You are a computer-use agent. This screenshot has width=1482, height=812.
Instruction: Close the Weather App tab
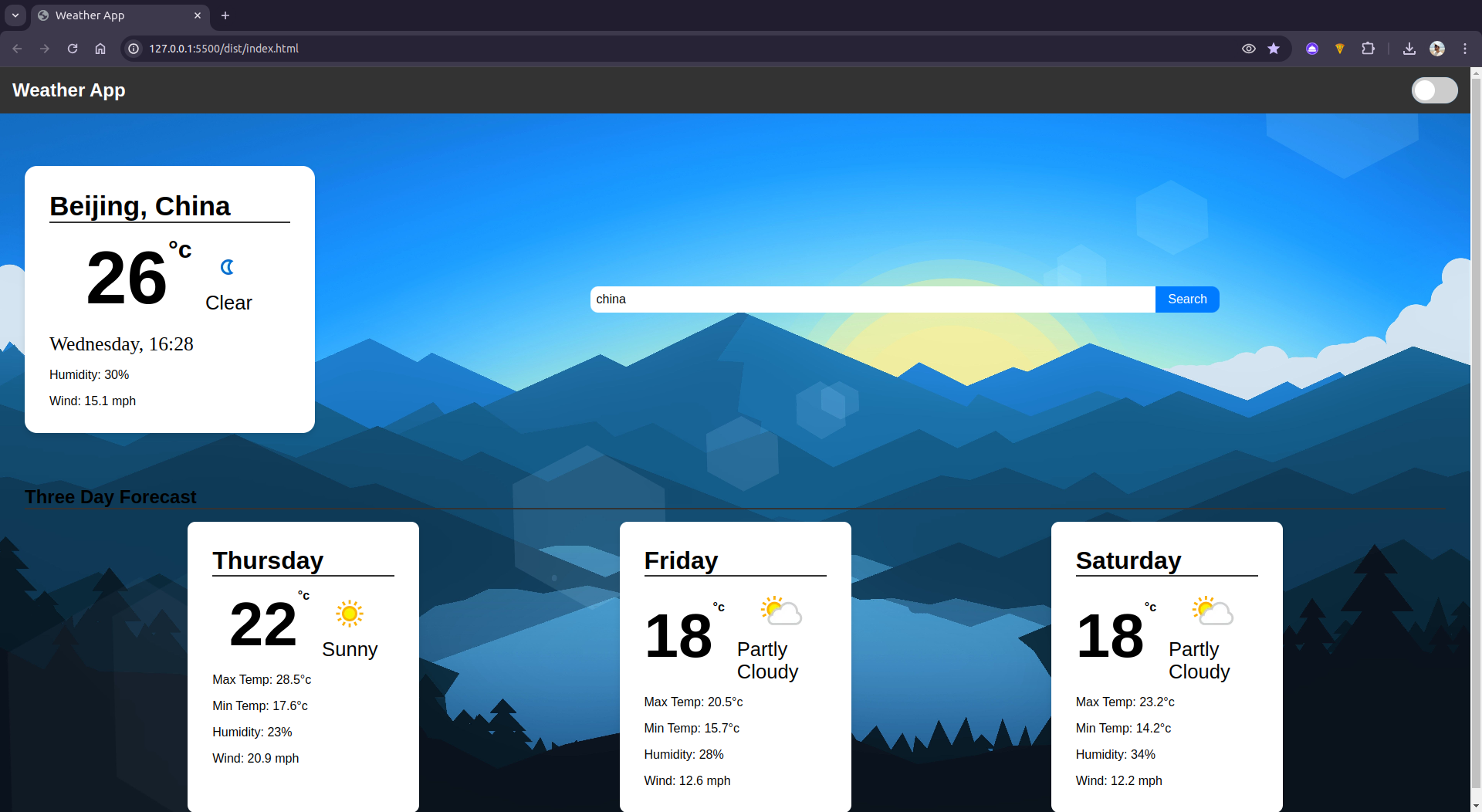(x=198, y=15)
